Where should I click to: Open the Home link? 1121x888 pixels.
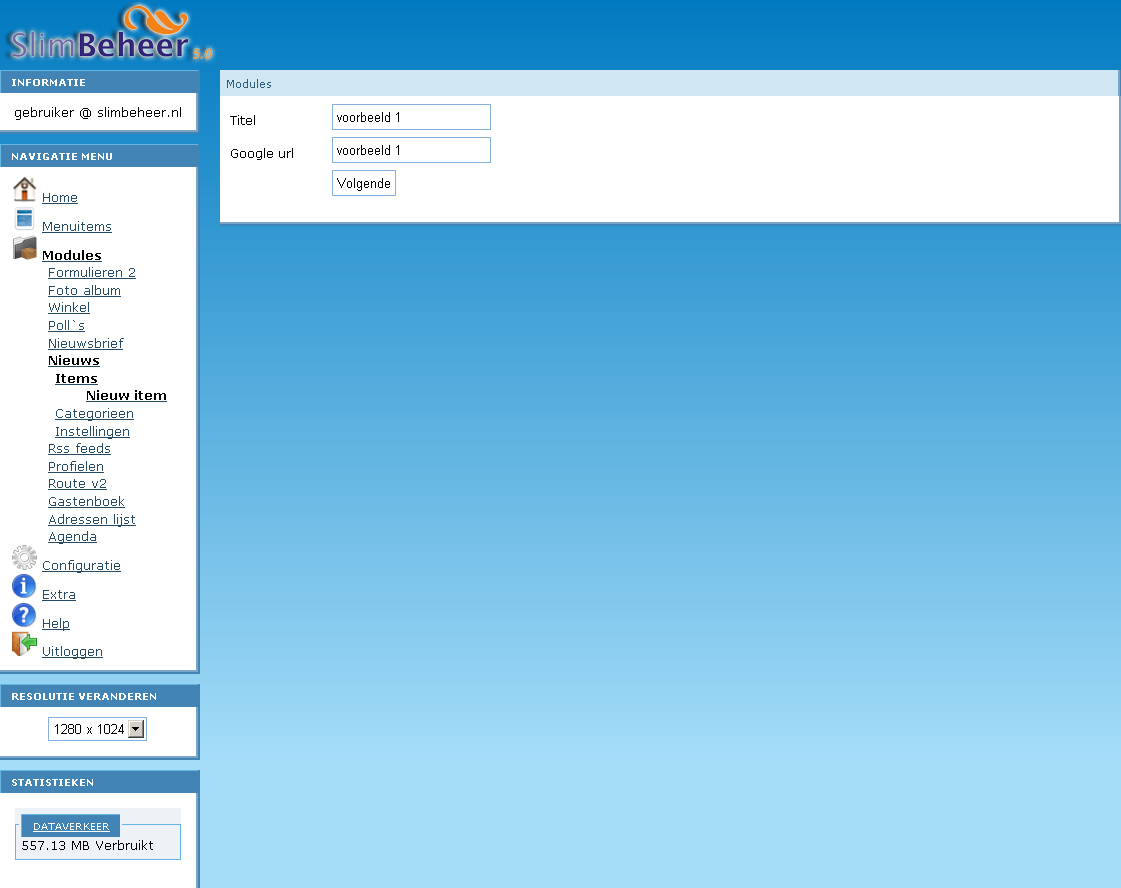(x=59, y=197)
